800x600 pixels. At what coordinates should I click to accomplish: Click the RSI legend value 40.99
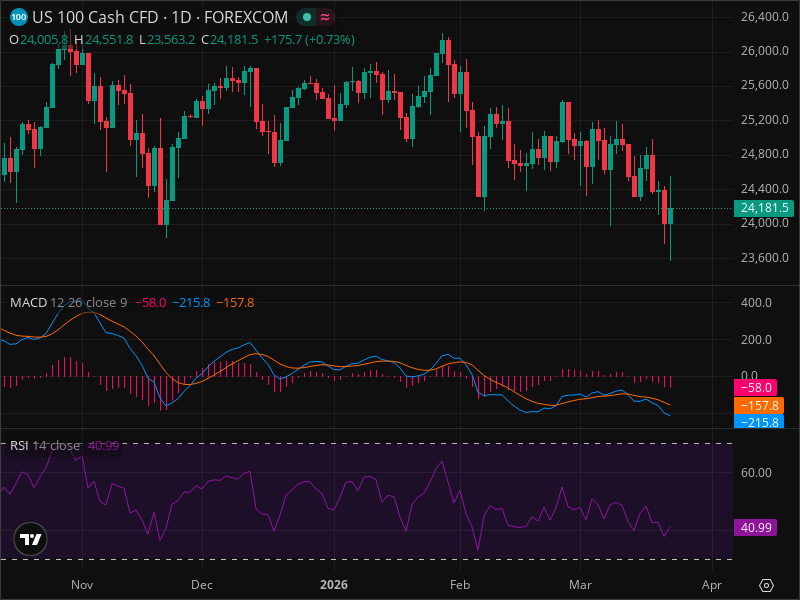104,445
